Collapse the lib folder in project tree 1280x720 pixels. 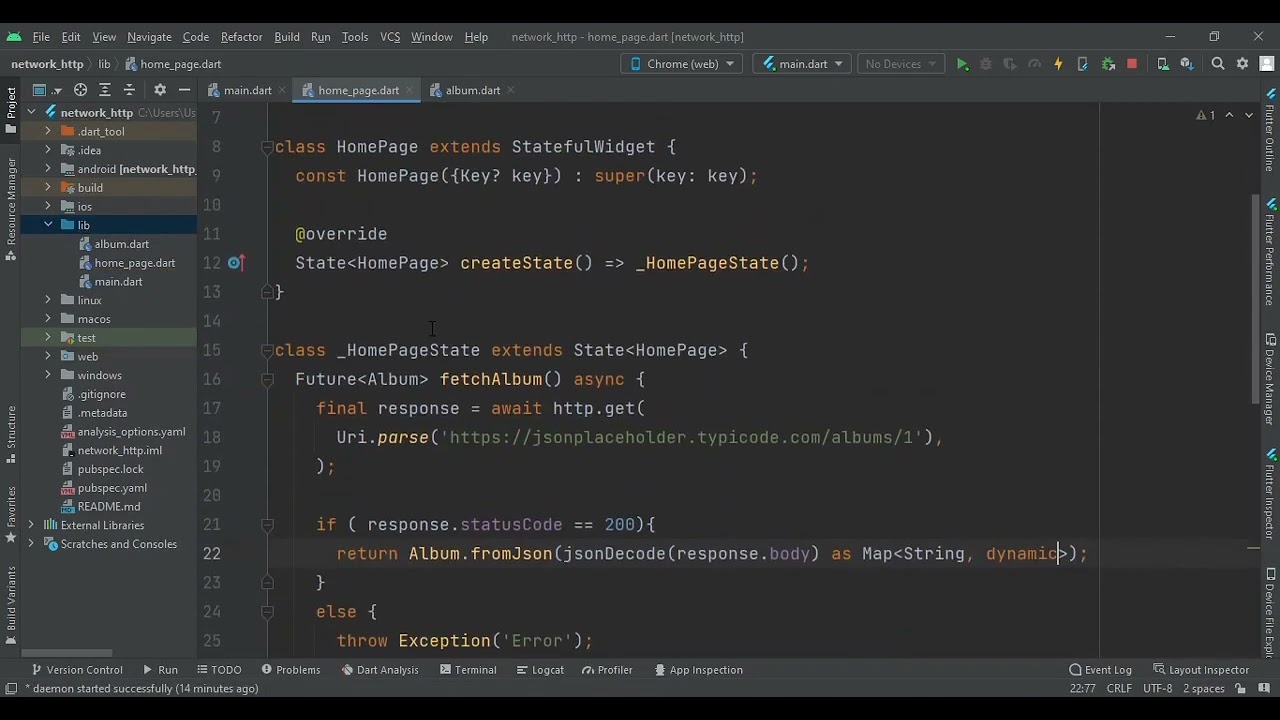click(48, 225)
